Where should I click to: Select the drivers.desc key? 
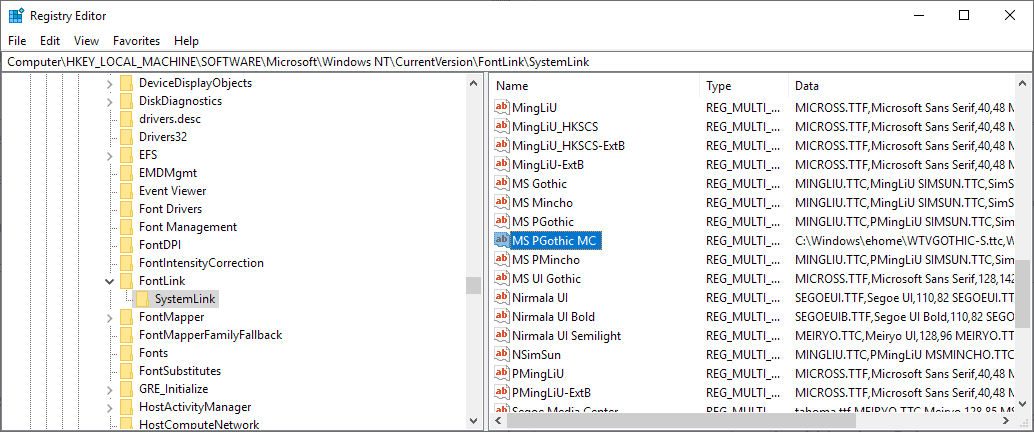tap(169, 119)
